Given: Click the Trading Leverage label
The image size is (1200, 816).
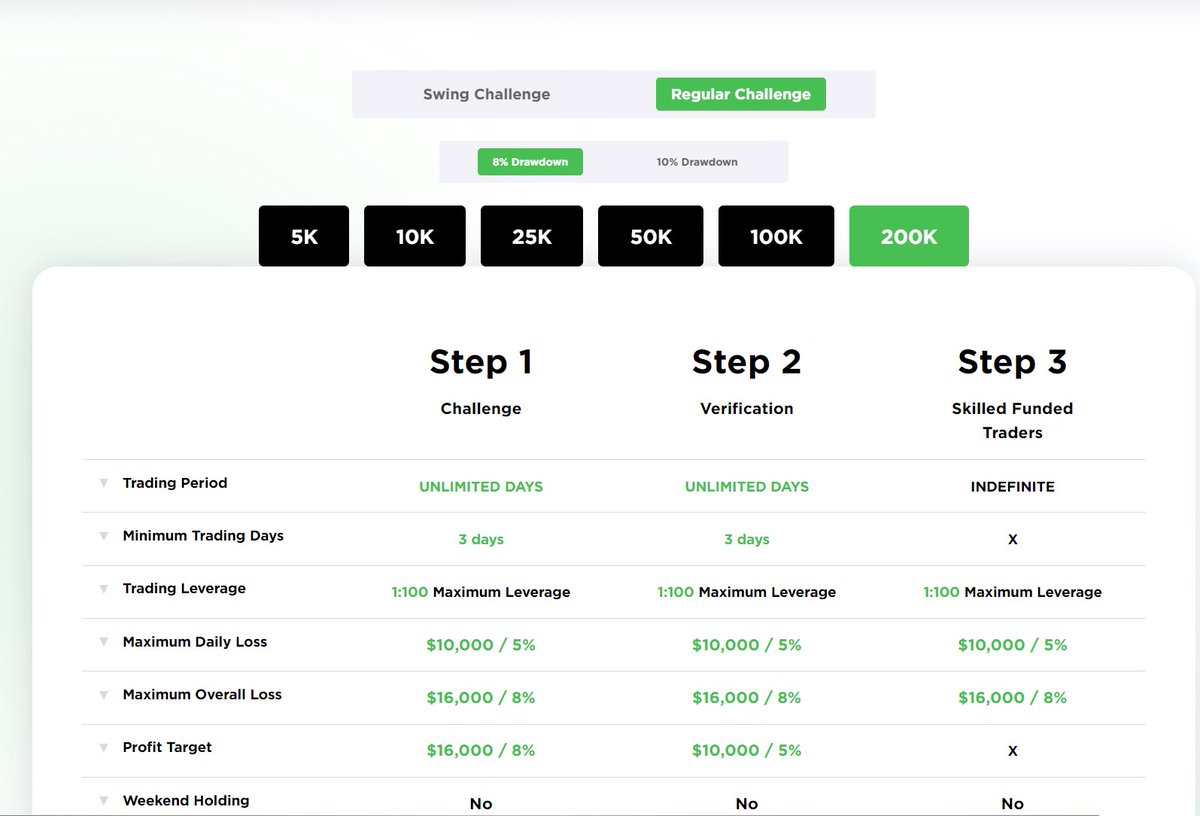Looking at the screenshot, I should pos(184,589).
